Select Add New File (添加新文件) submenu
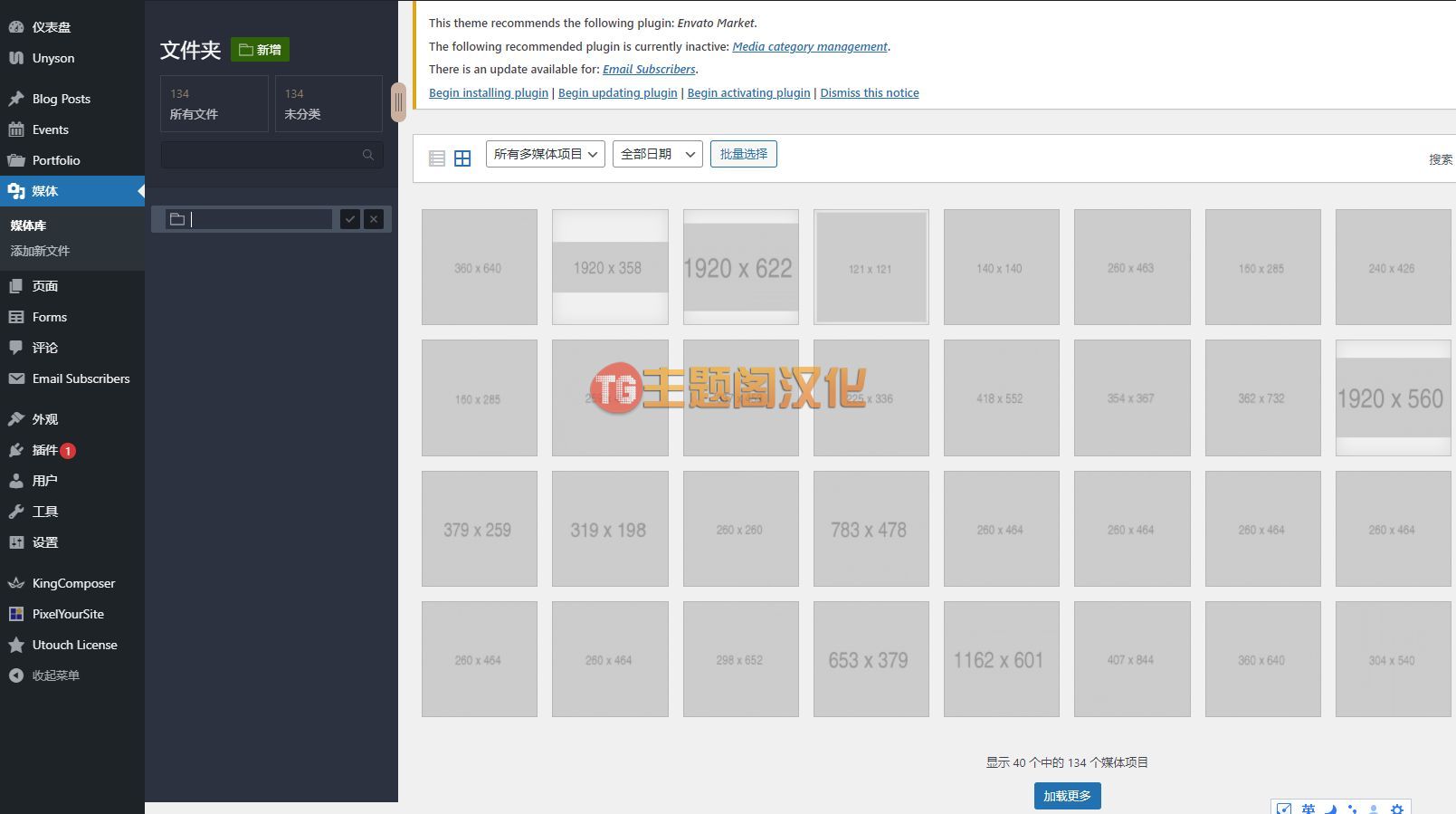 coord(40,251)
